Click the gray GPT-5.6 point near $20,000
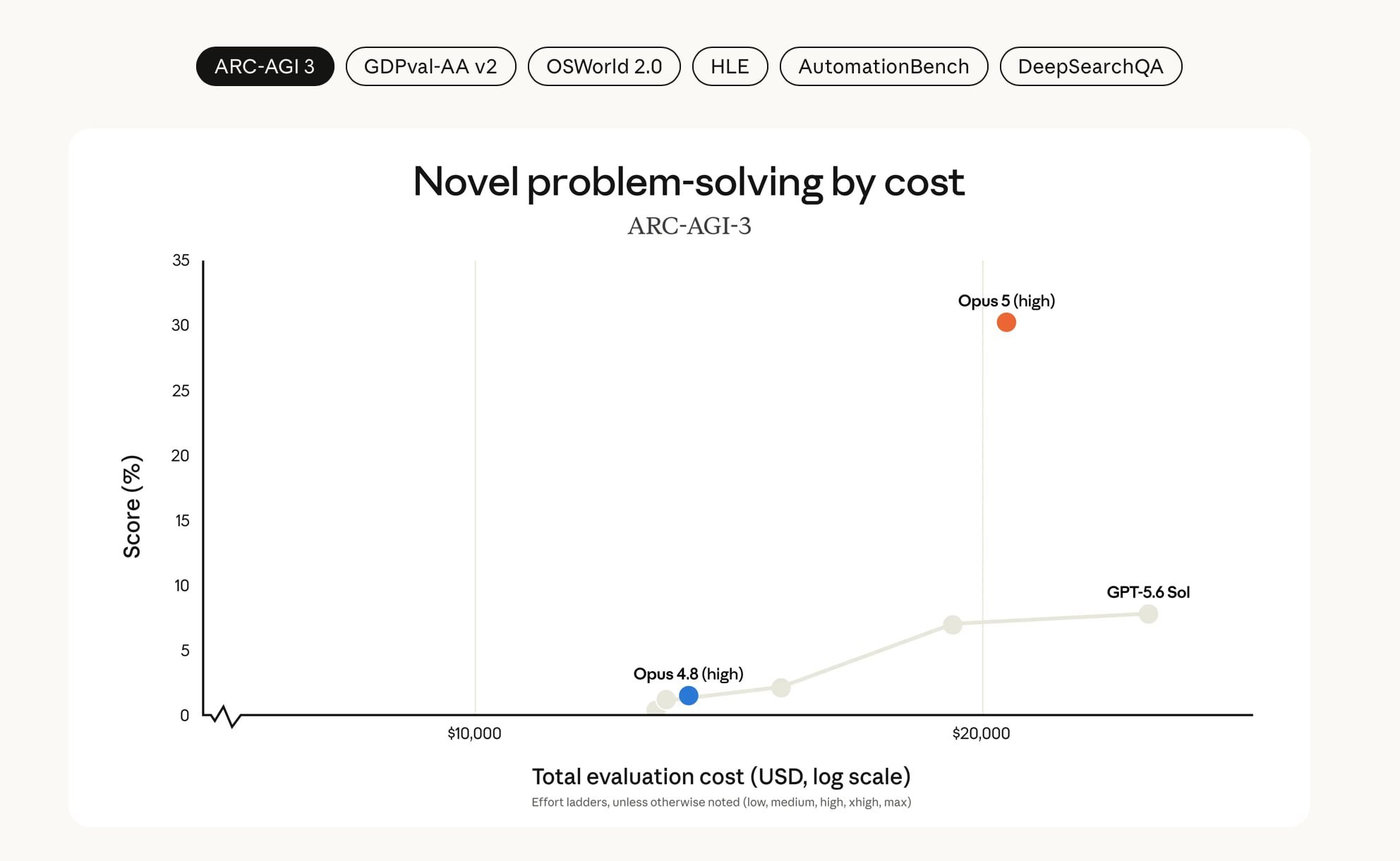The height and width of the screenshot is (861, 1400). (x=953, y=625)
